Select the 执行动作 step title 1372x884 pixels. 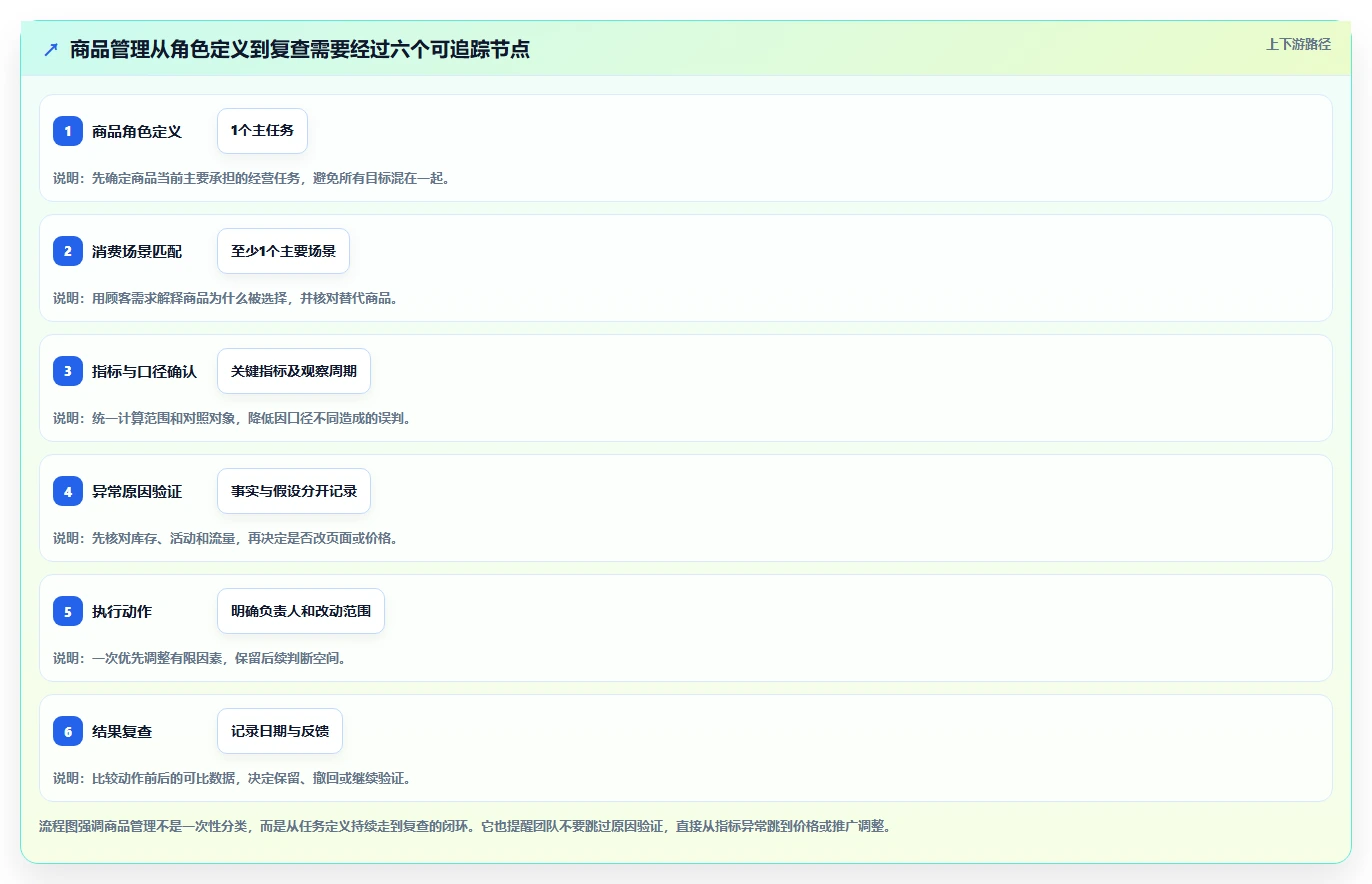pos(122,611)
